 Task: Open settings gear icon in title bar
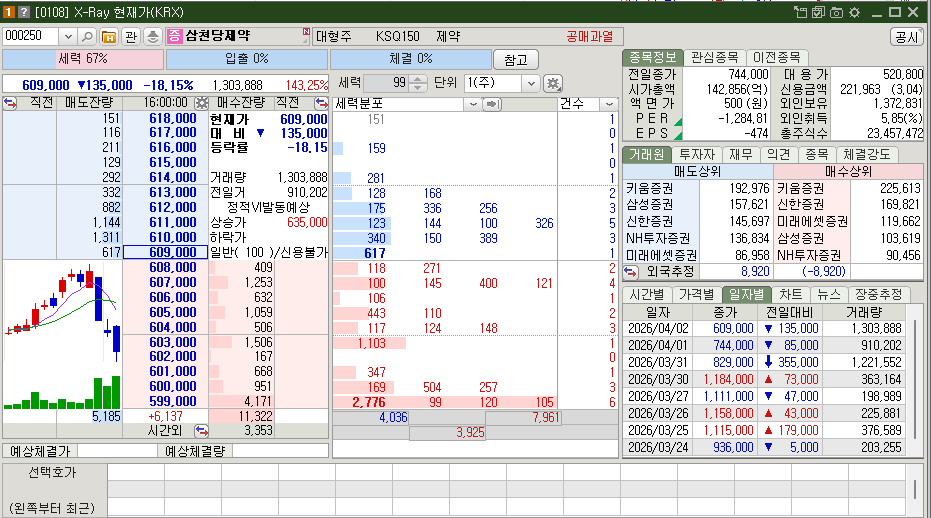click(854, 12)
